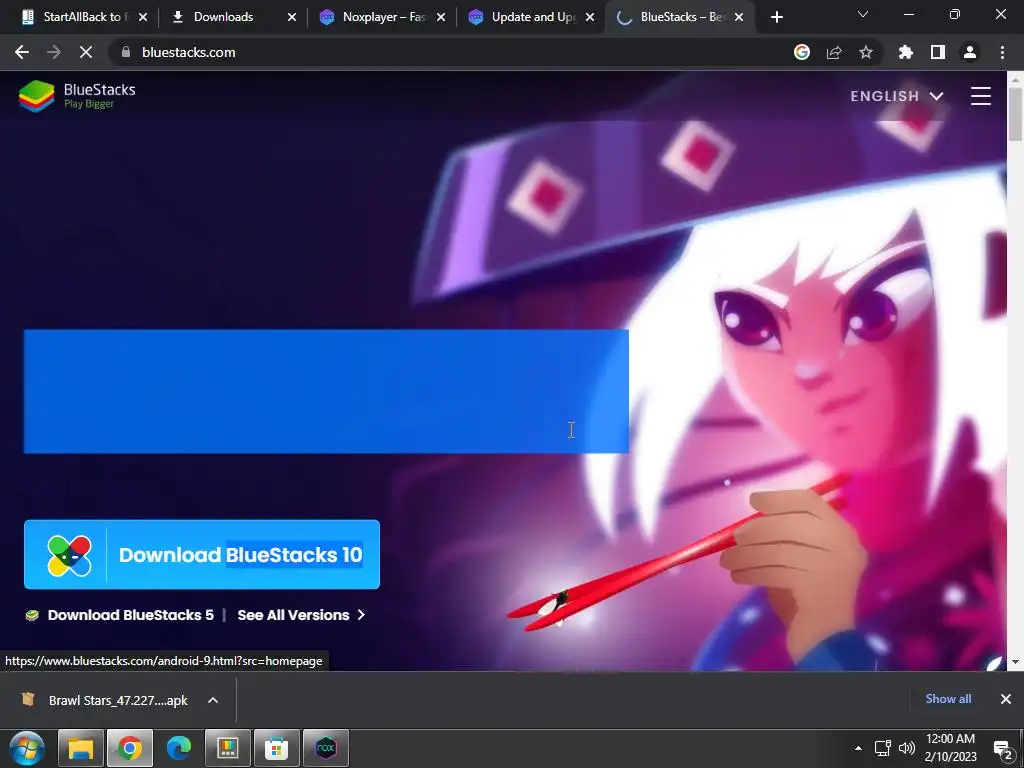Viewport: 1024px width, 768px height.
Task: Show hidden tray icons arrow
Action: (x=858, y=748)
